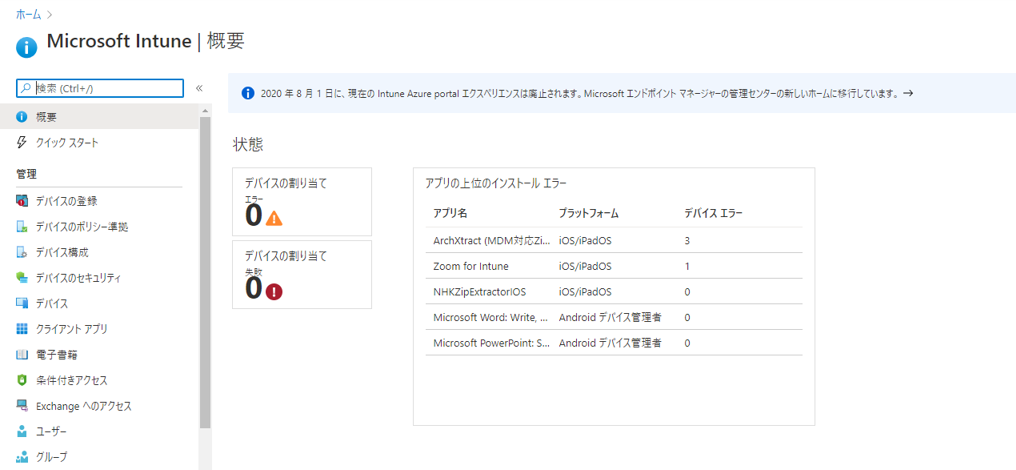
Task: Click the デバイスの登録 sidebar icon
Action: 22,201
